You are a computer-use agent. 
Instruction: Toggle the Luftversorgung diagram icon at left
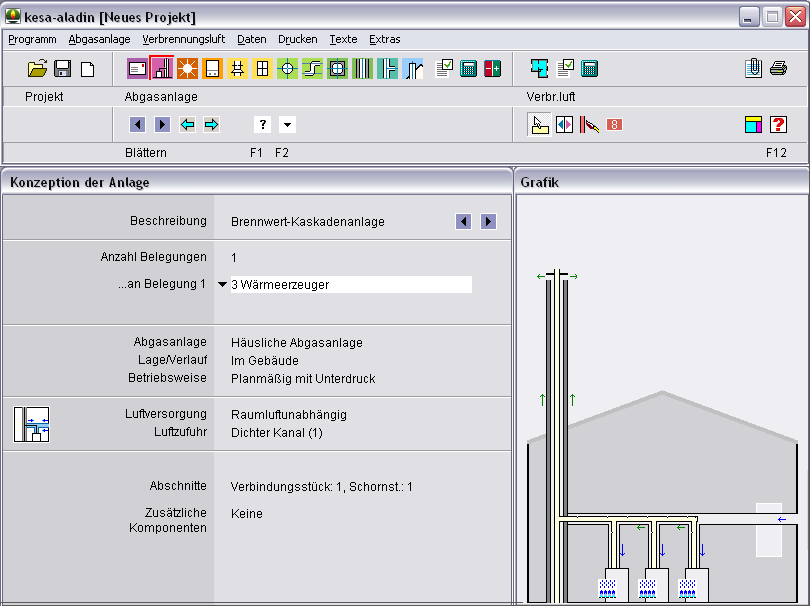click(x=31, y=424)
